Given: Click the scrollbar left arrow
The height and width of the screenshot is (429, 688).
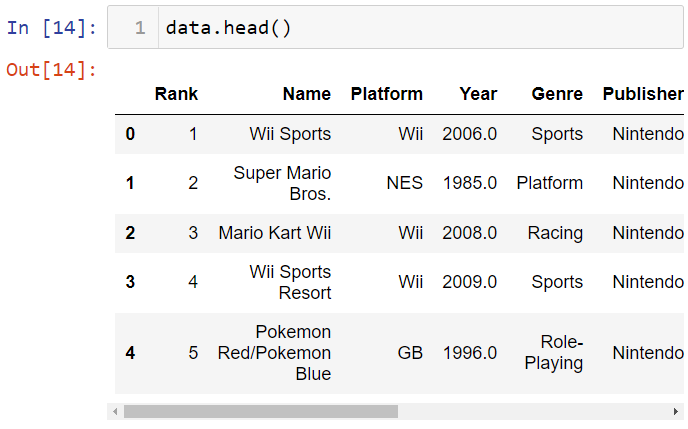Looking at the screenshot, I should [x=115, y=411].
